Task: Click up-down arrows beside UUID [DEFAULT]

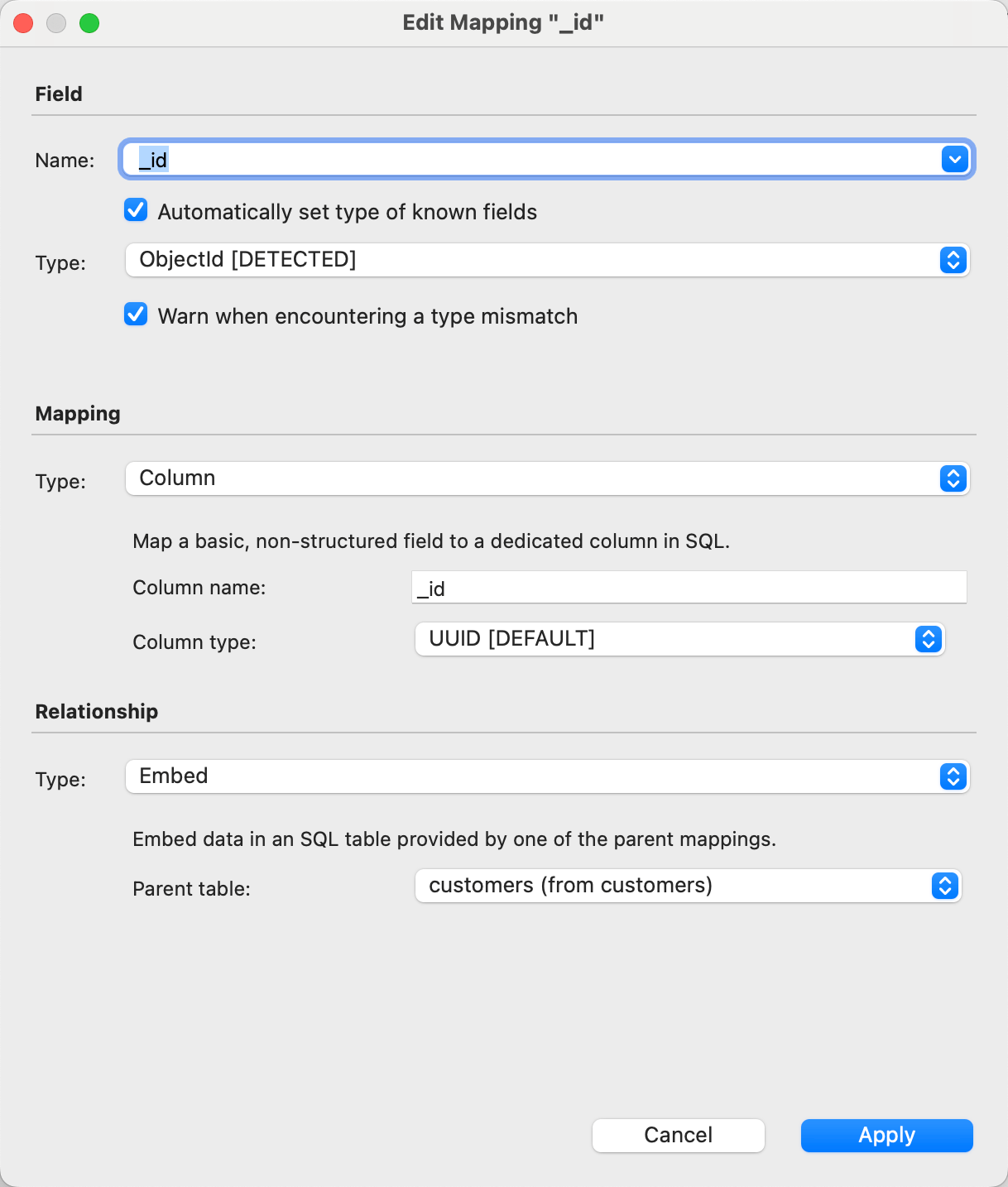Action: point(928,639)
